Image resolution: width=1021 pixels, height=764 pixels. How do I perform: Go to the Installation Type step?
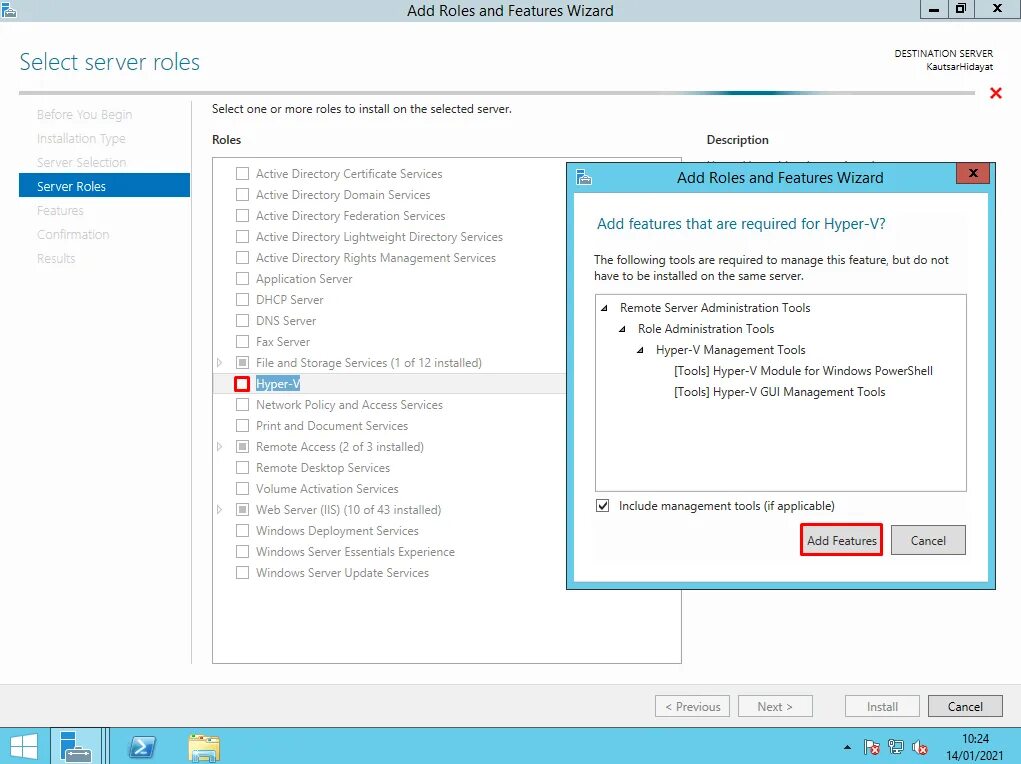coord(81,139)
